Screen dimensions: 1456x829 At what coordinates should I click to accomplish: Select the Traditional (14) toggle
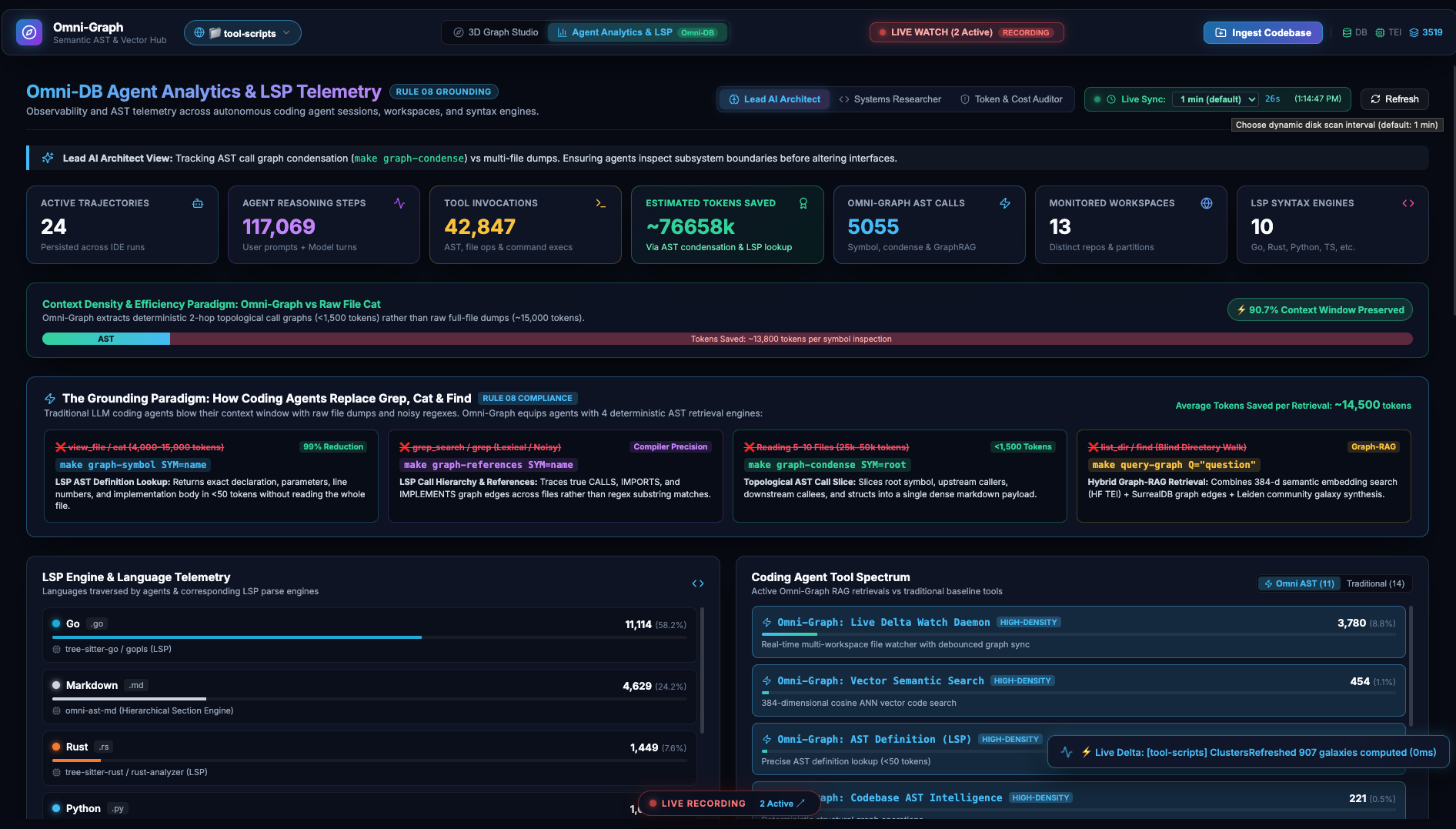1375,583
